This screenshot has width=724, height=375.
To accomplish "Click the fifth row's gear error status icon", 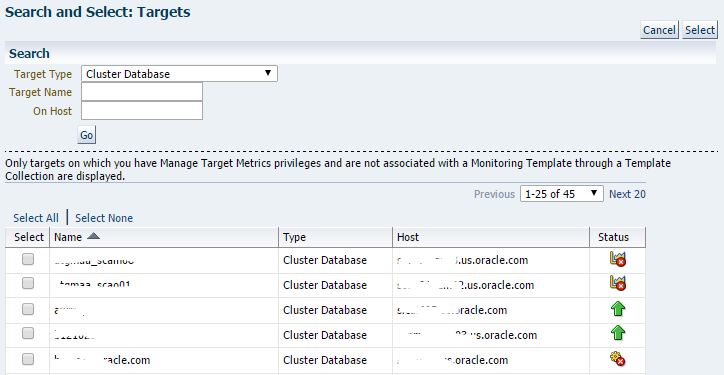I will (x=617, y=358).
